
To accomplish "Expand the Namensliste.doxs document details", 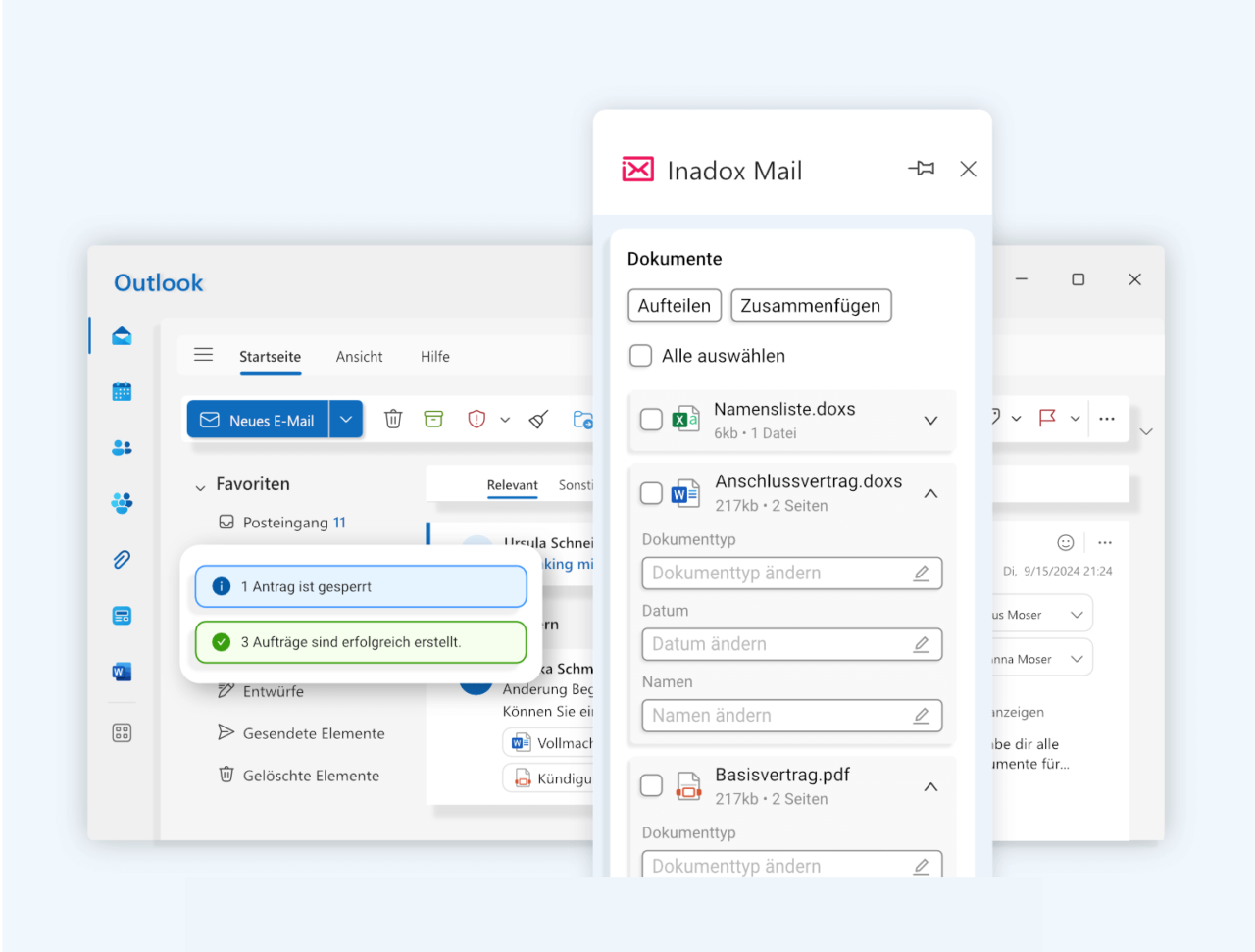I will [930, 421].
